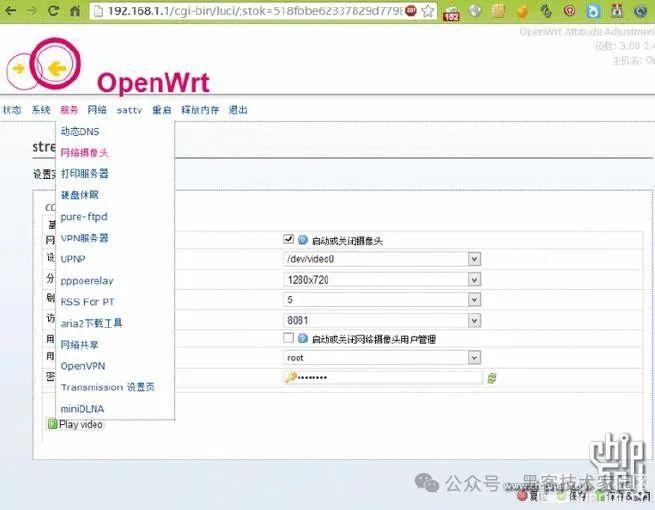Screen dimensions: 655x510
Task: Open the browser home page icon
Action: coord(75,10)
